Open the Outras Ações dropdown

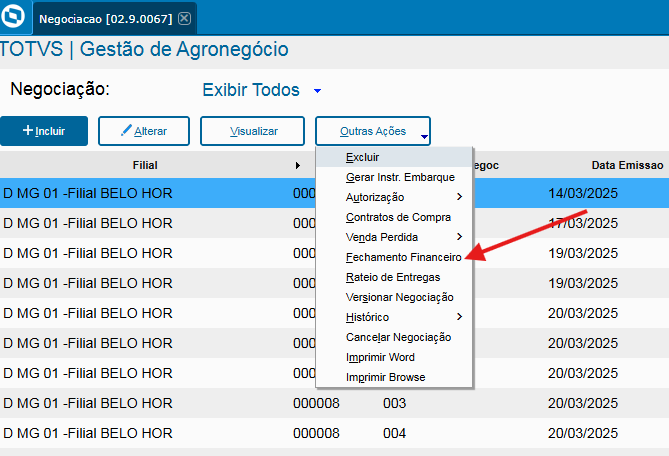[x=373, y=131]
